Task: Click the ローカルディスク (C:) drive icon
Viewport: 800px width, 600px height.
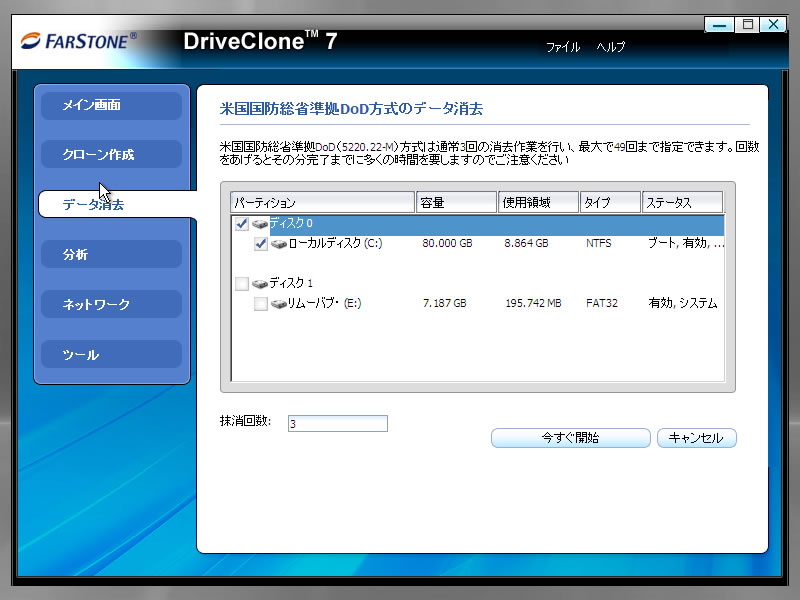Action: (x=279, y=244)
